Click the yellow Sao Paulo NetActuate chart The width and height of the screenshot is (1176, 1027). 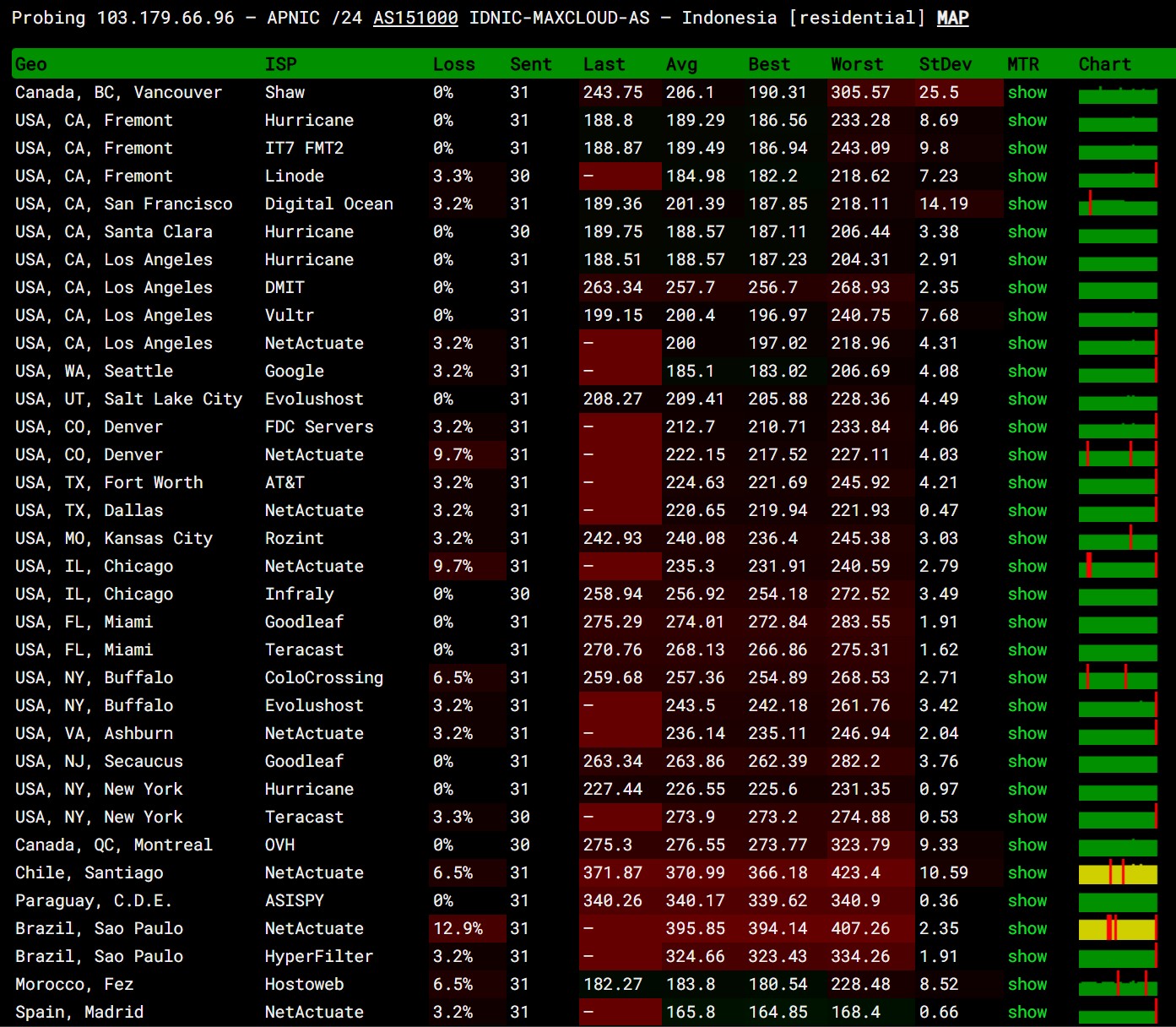click(x=1118, y=928)
